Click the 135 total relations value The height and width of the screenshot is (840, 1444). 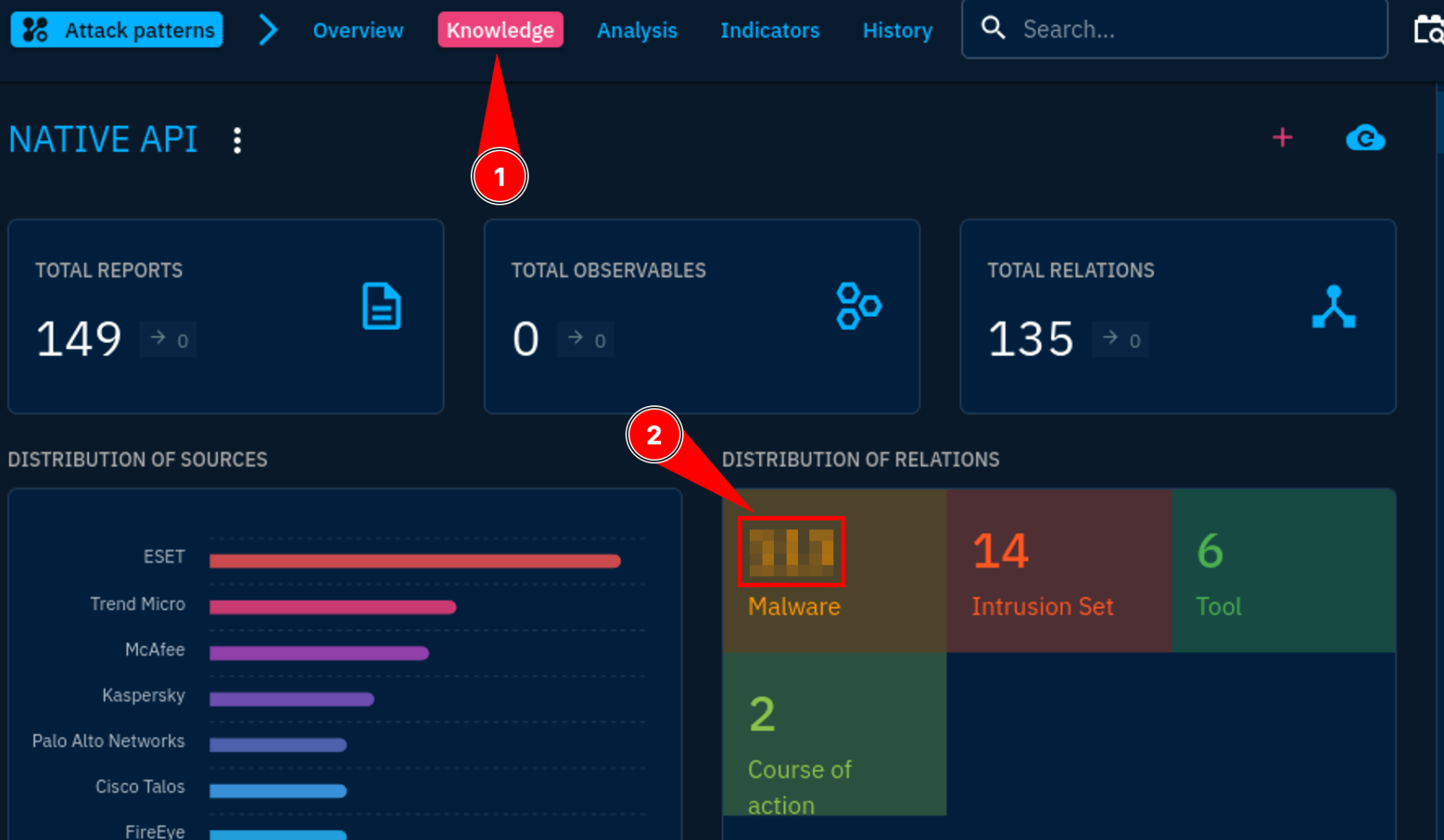click(1030, 338)
